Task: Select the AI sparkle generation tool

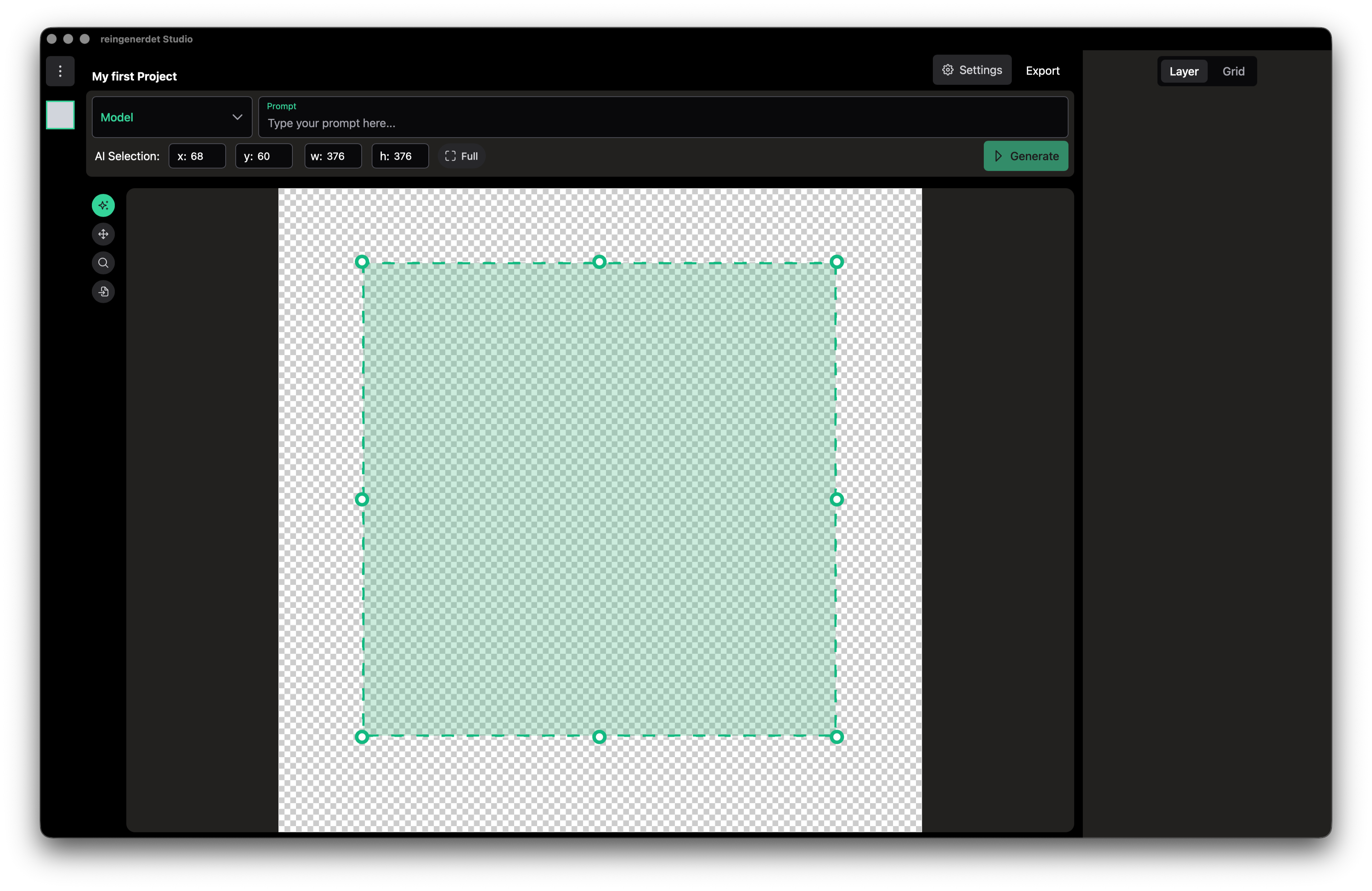Action: pyautogui.click(x=103, y=205)
